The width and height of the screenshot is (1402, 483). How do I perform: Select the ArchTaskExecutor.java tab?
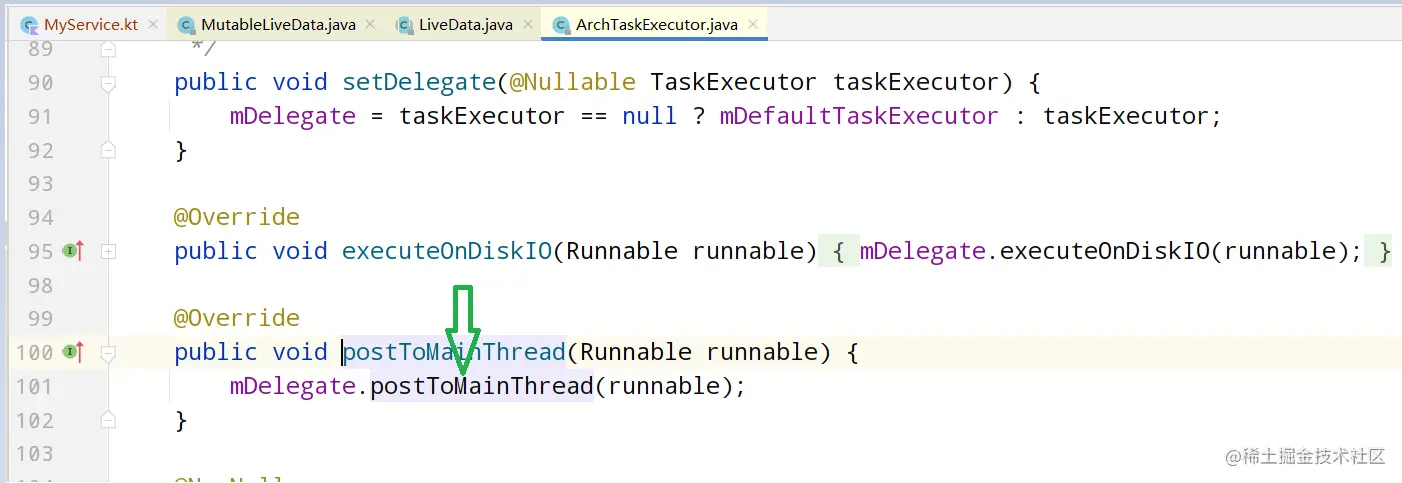655,24
